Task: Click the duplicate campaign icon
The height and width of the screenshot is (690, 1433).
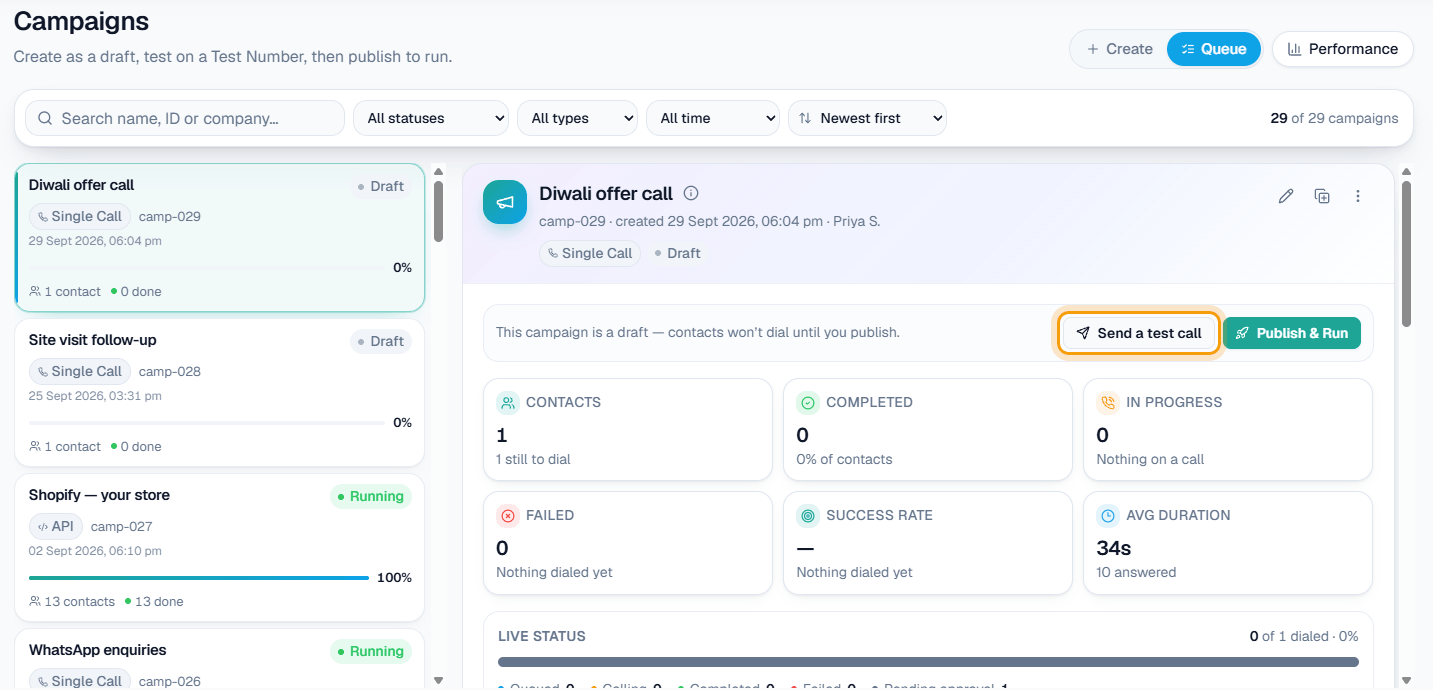Action: click(x=1322, y=196)
